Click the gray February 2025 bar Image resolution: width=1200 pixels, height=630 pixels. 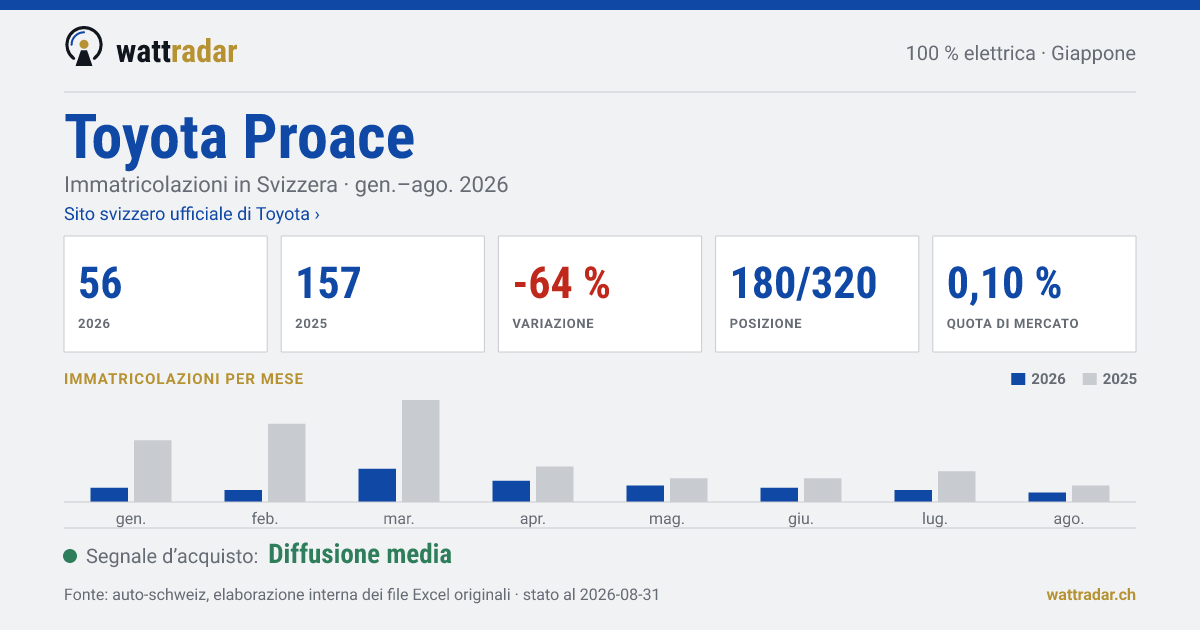pyautogui.click(x=287, y=463)
